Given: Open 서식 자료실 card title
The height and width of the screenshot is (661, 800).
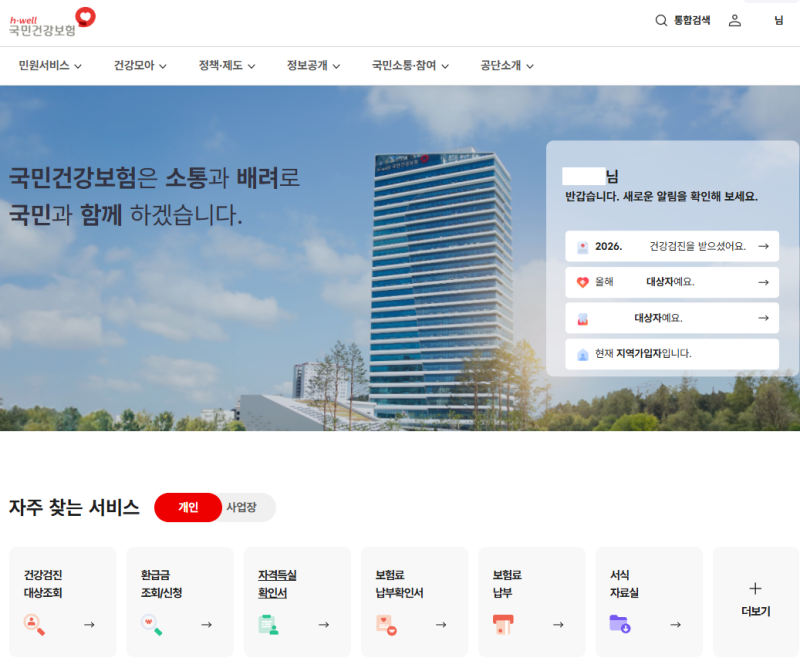Looking at the screenshot, I should coord(624,584).
